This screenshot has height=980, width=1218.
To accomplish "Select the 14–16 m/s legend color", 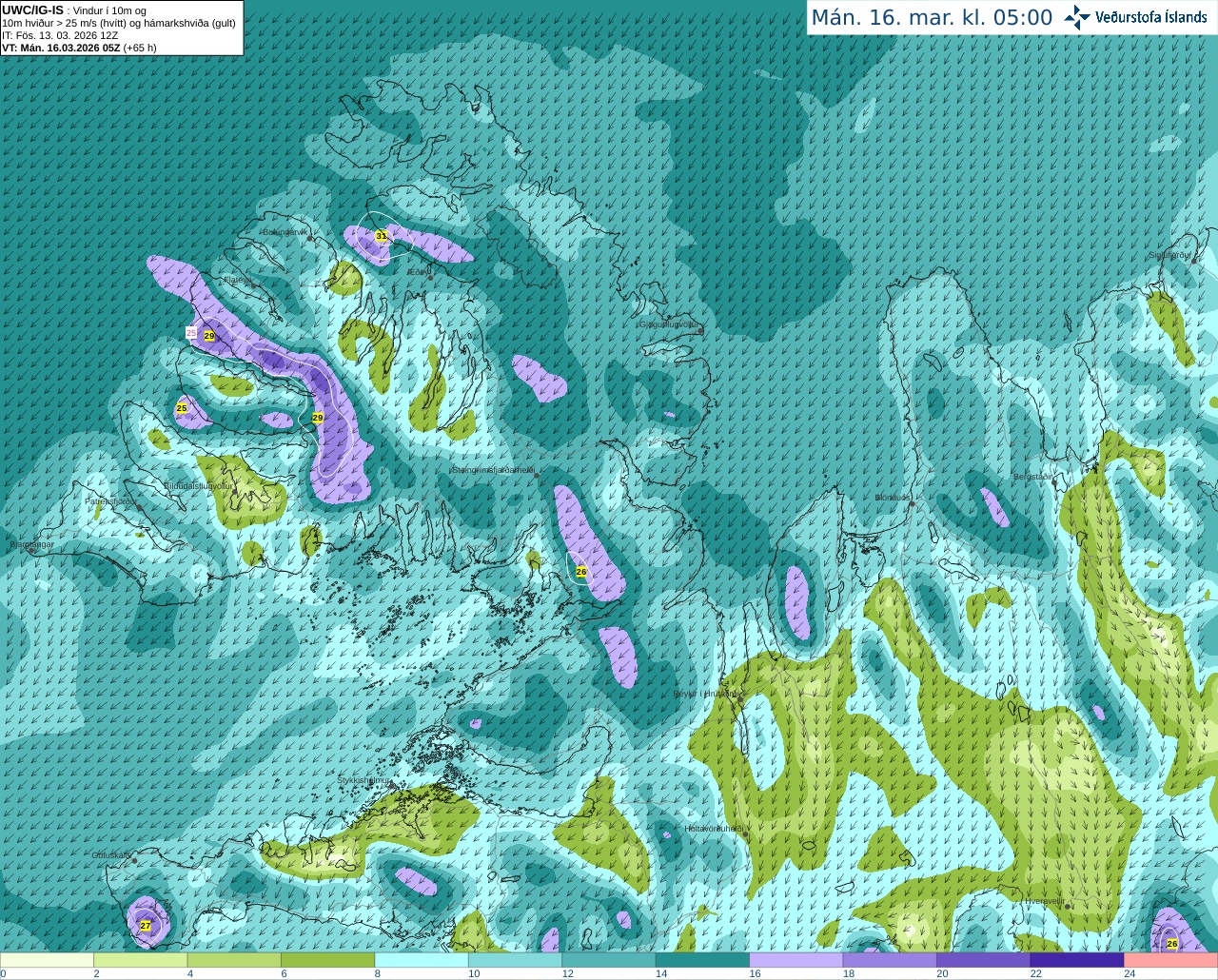I will point(702,960).
